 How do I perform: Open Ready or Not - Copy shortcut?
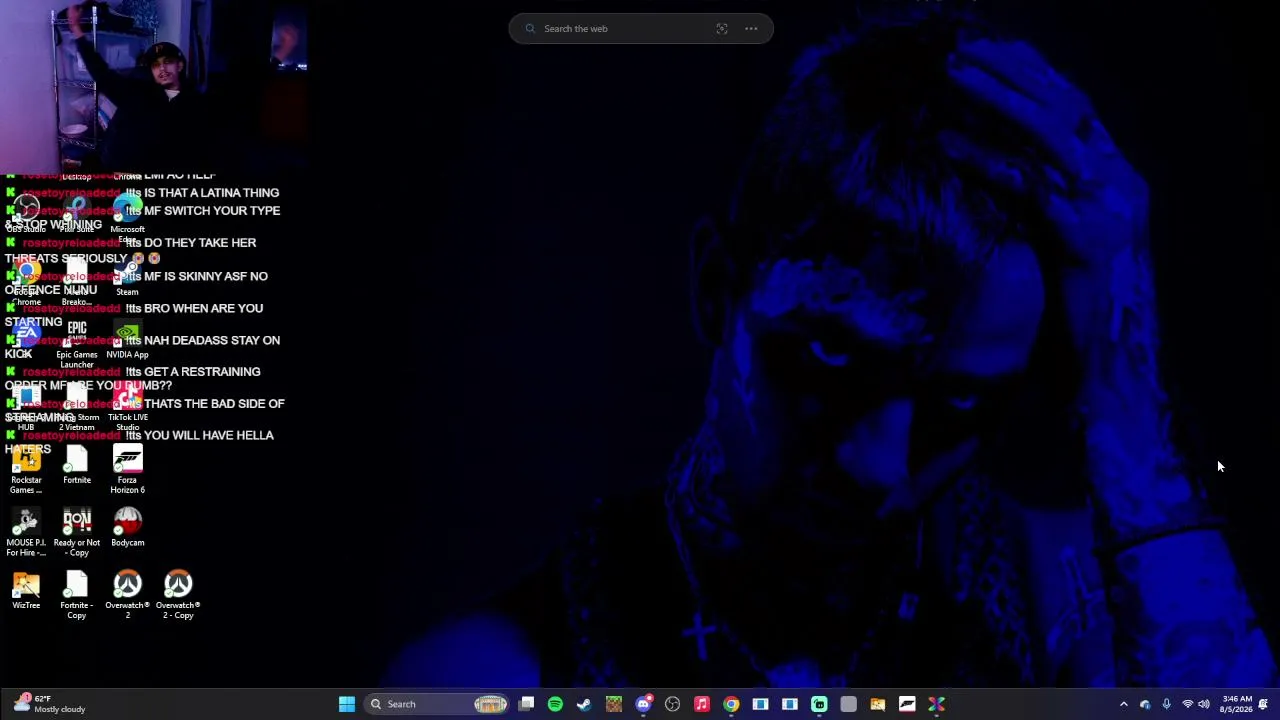click(77, 533)
